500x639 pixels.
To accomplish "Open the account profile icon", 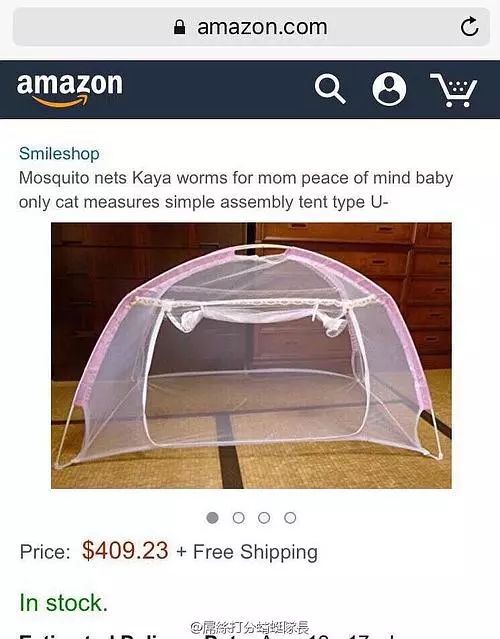I will point(389,89).
